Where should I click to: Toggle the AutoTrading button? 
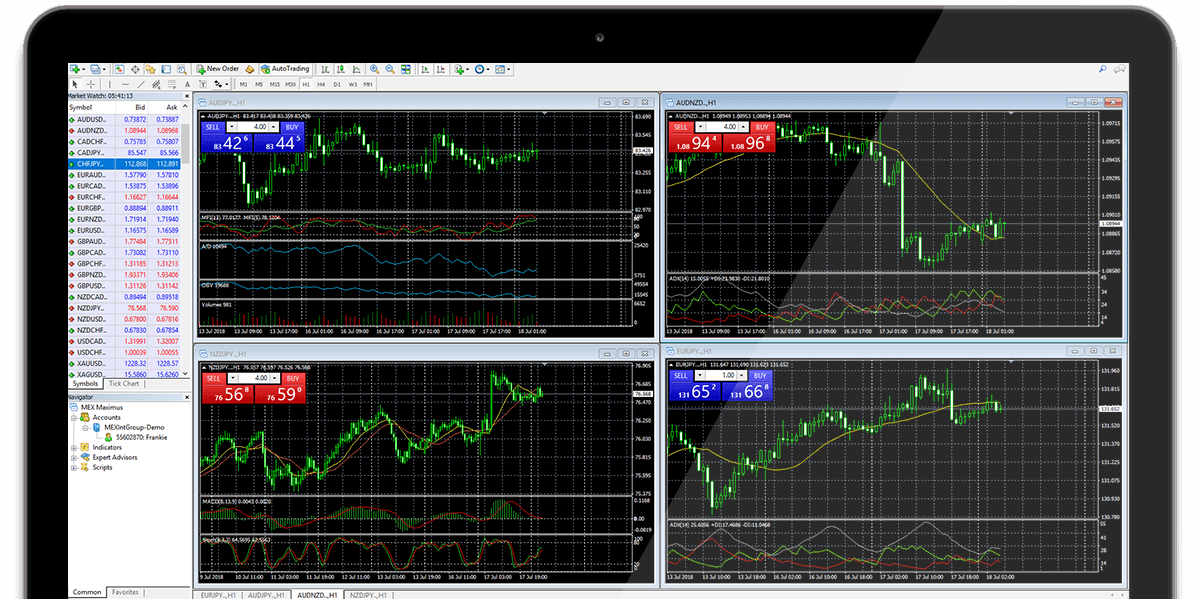[286, 69]
